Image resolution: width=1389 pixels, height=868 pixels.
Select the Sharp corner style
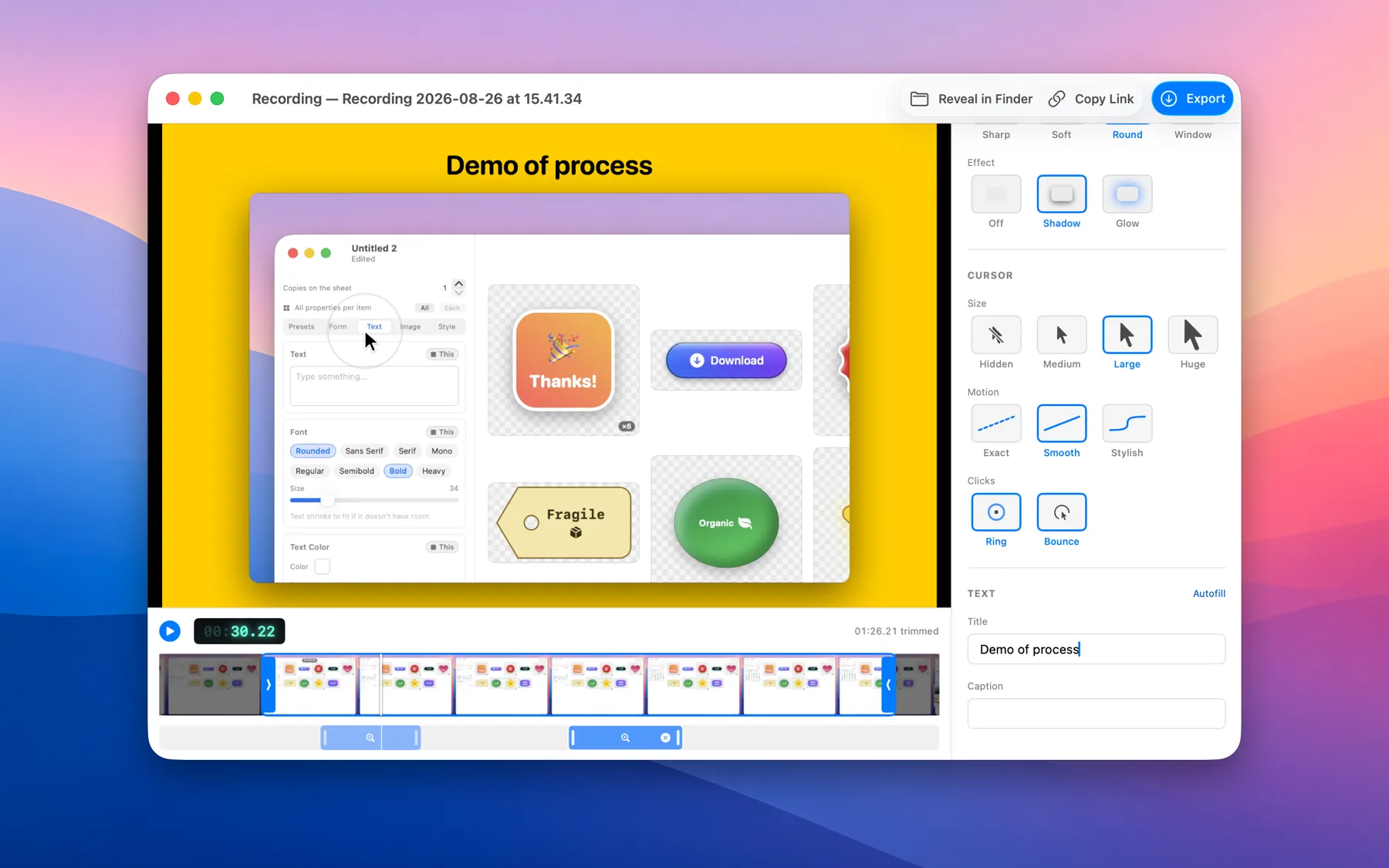(x=996, y=134)
